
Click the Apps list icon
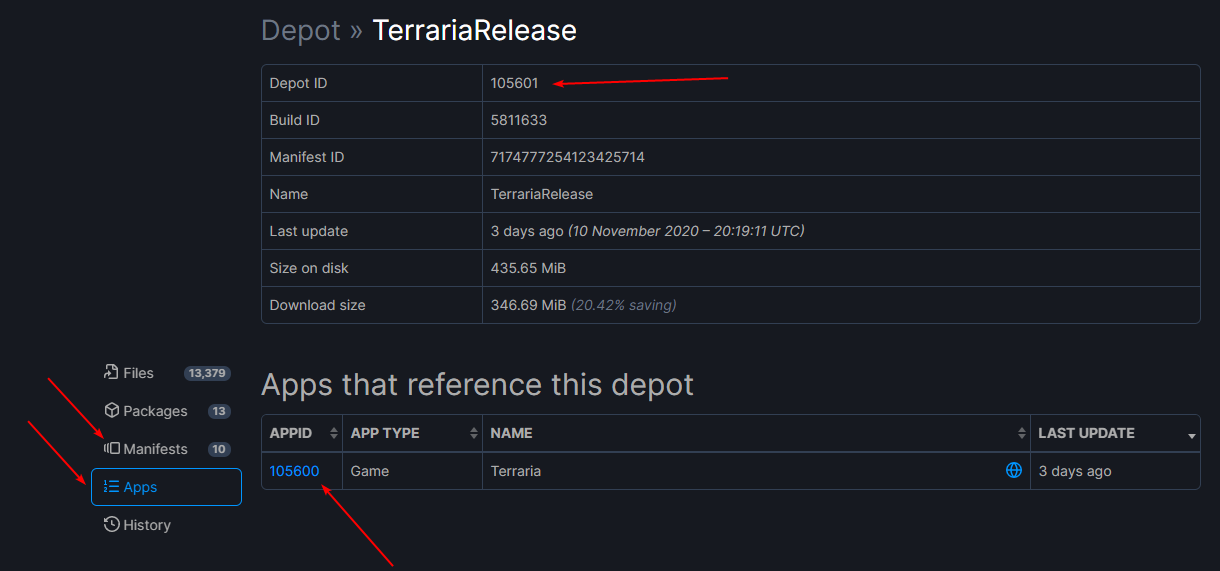tap(111, 487)
